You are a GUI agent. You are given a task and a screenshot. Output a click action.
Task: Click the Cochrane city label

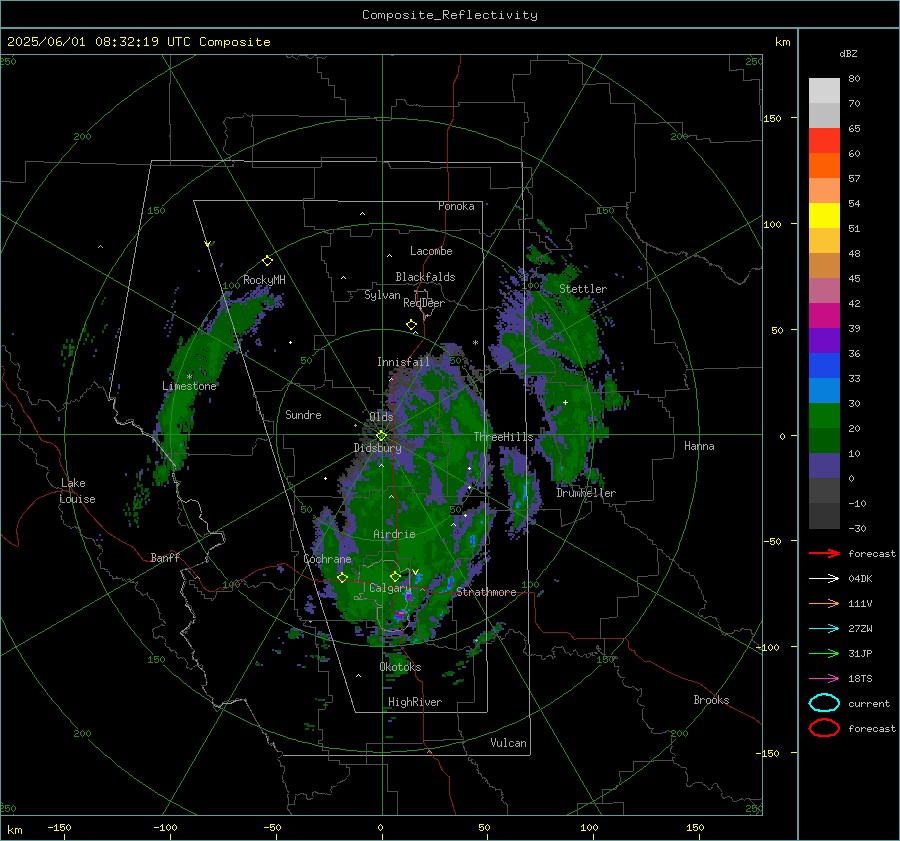(x=327, y=559)
